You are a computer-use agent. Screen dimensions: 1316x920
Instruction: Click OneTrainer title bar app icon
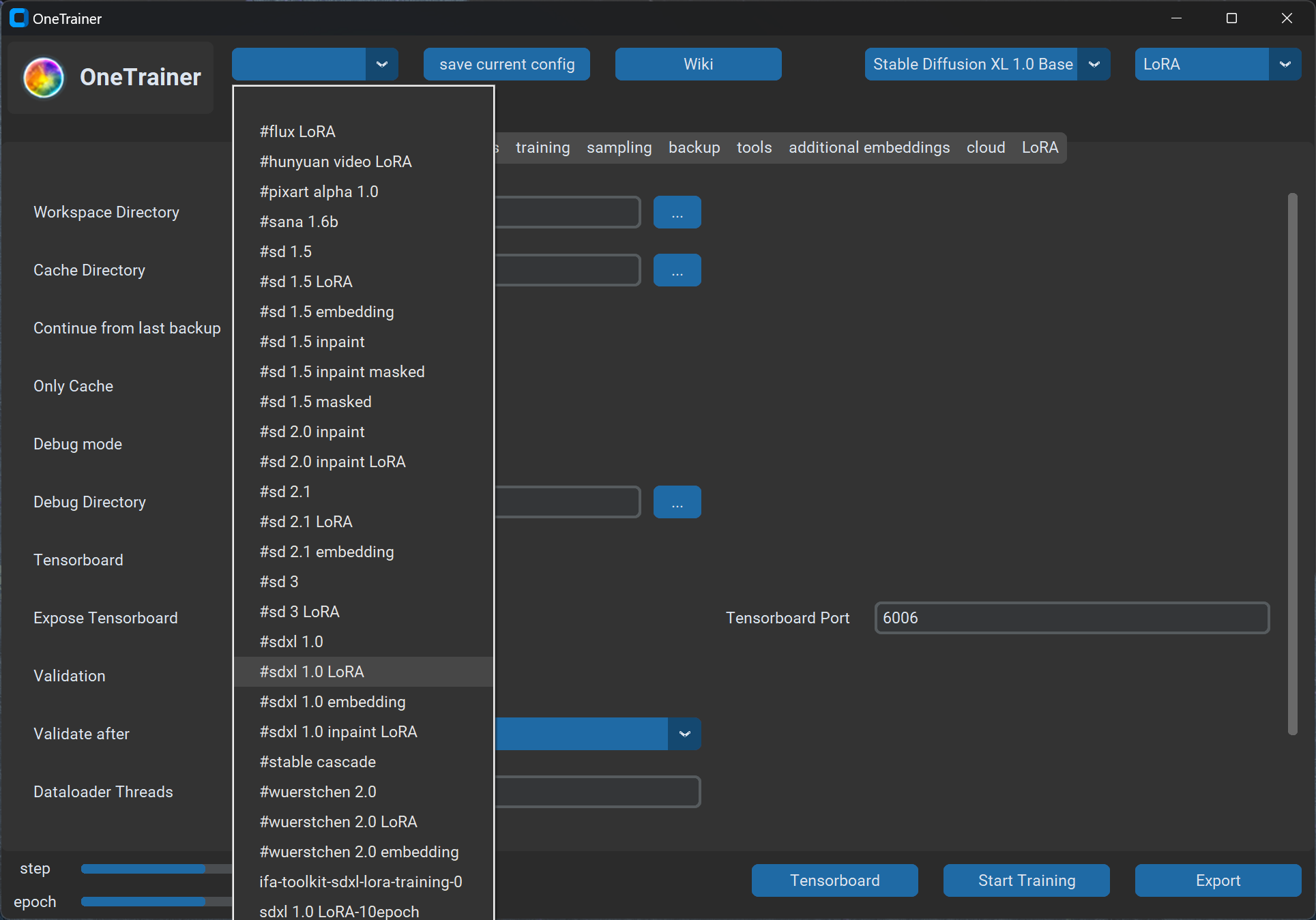(18, 18)
